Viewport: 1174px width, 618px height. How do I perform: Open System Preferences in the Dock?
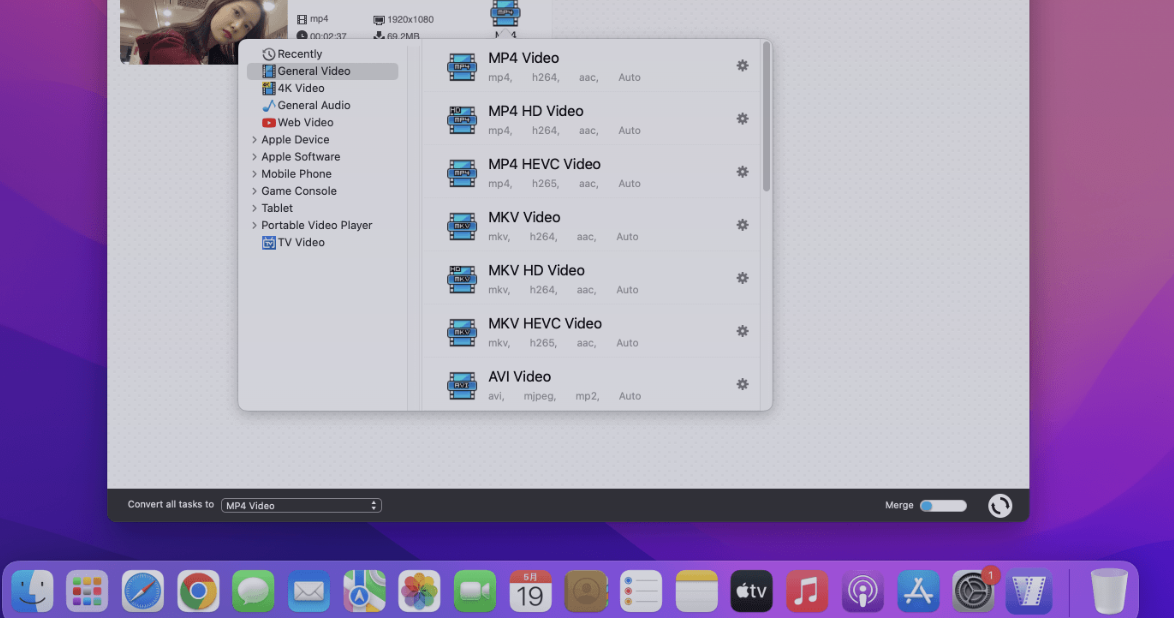click(x=973, y=591)
